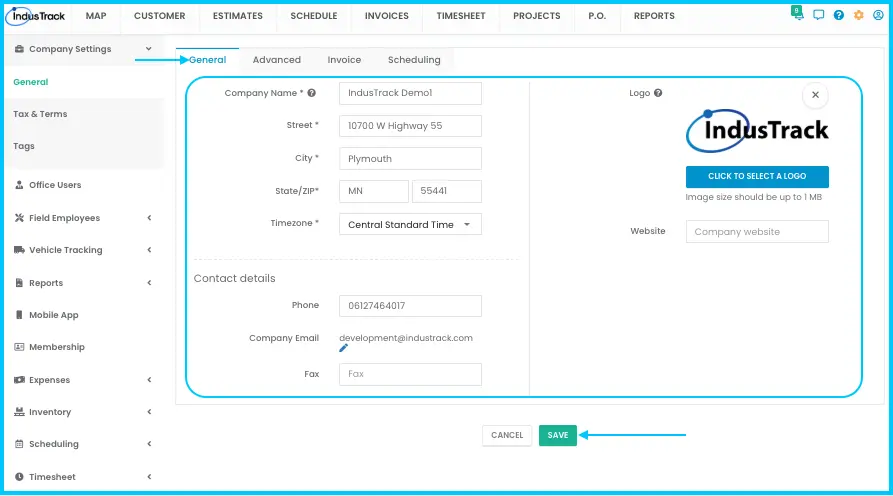Switch to the Scheduling tab

(x=414, y=60)
